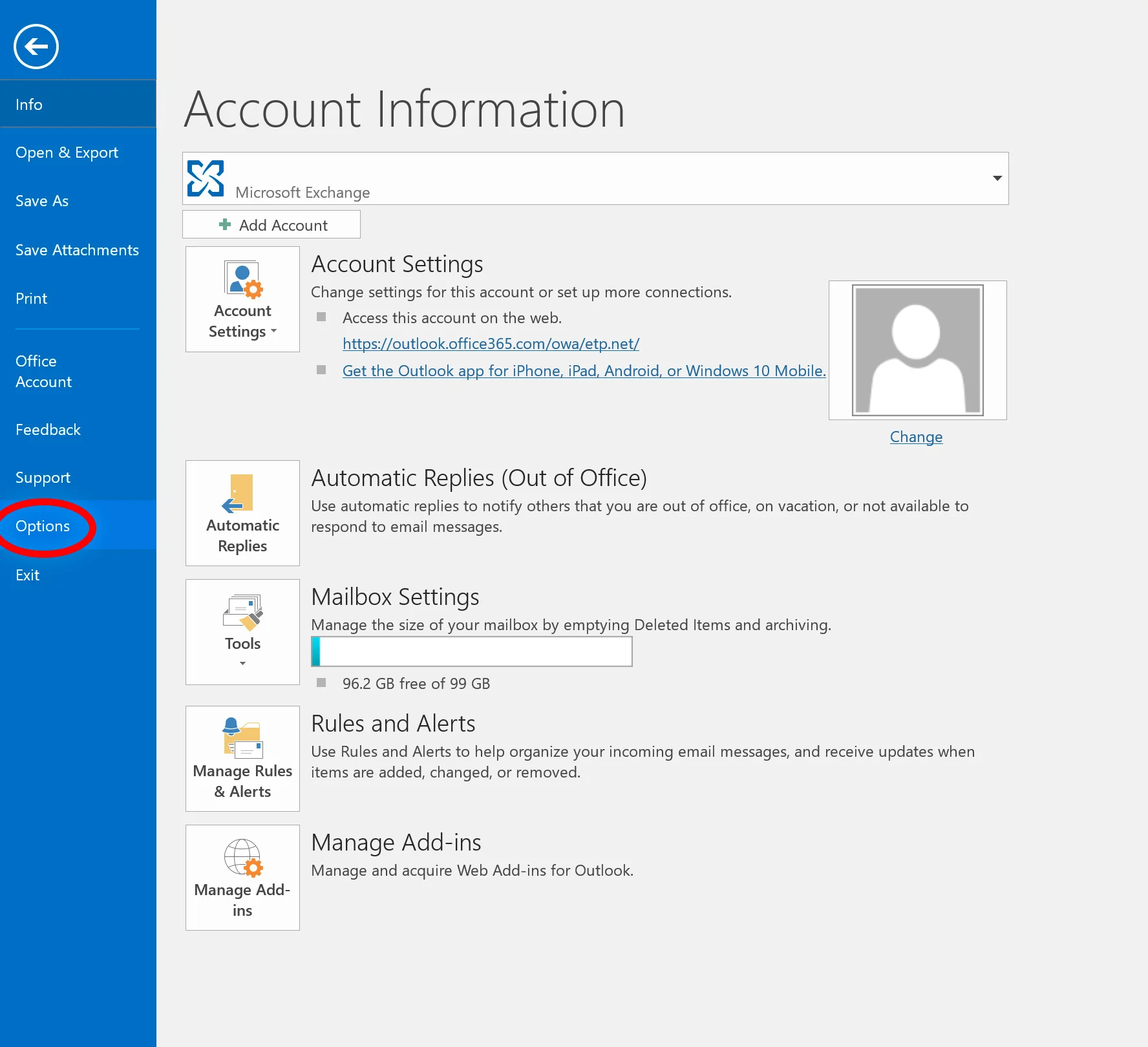Viewport: 1148px width, 1047px height.
Task: Click the Manage Add-ins globe icon
Action: pos(243,858)
